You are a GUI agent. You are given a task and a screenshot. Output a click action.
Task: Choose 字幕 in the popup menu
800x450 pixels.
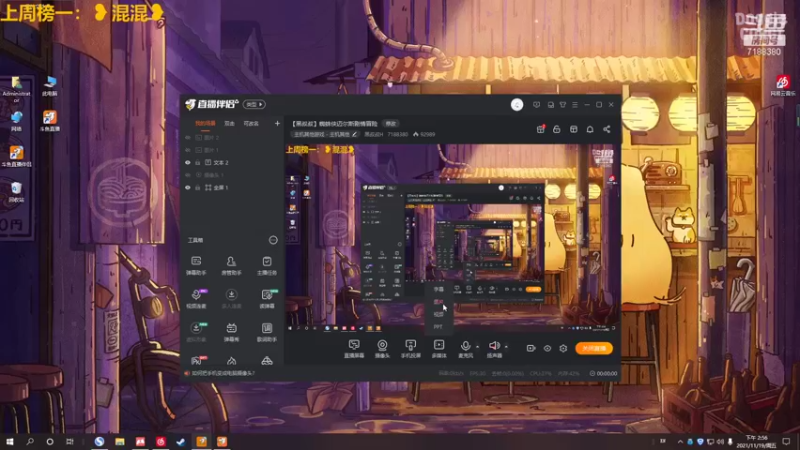(438, 289)
